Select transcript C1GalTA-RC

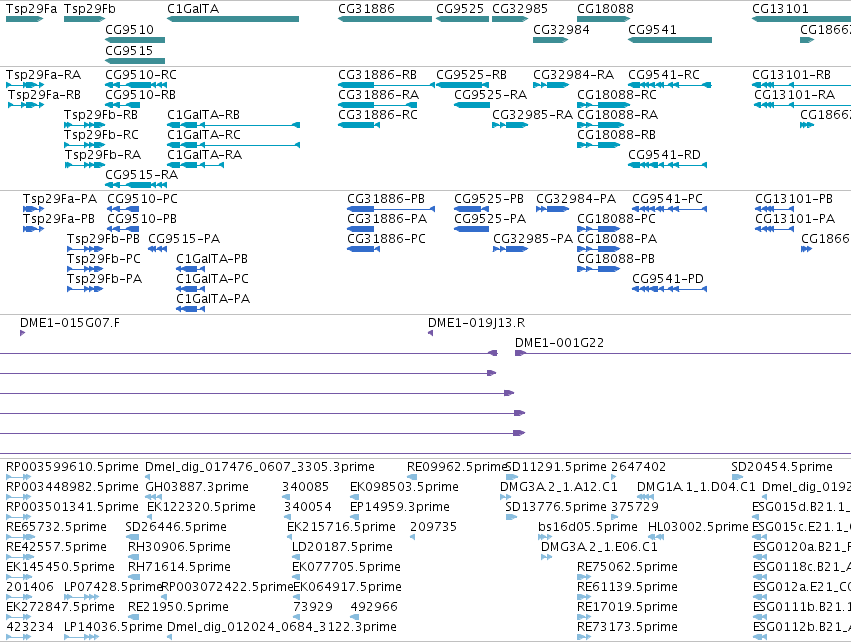click(233, 145)
